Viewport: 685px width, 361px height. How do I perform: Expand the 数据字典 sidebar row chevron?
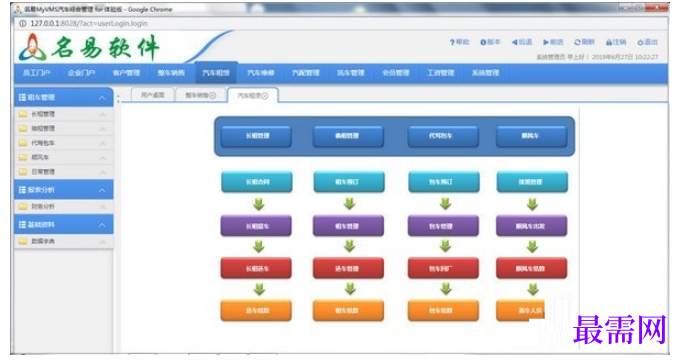tap(103, 242)
